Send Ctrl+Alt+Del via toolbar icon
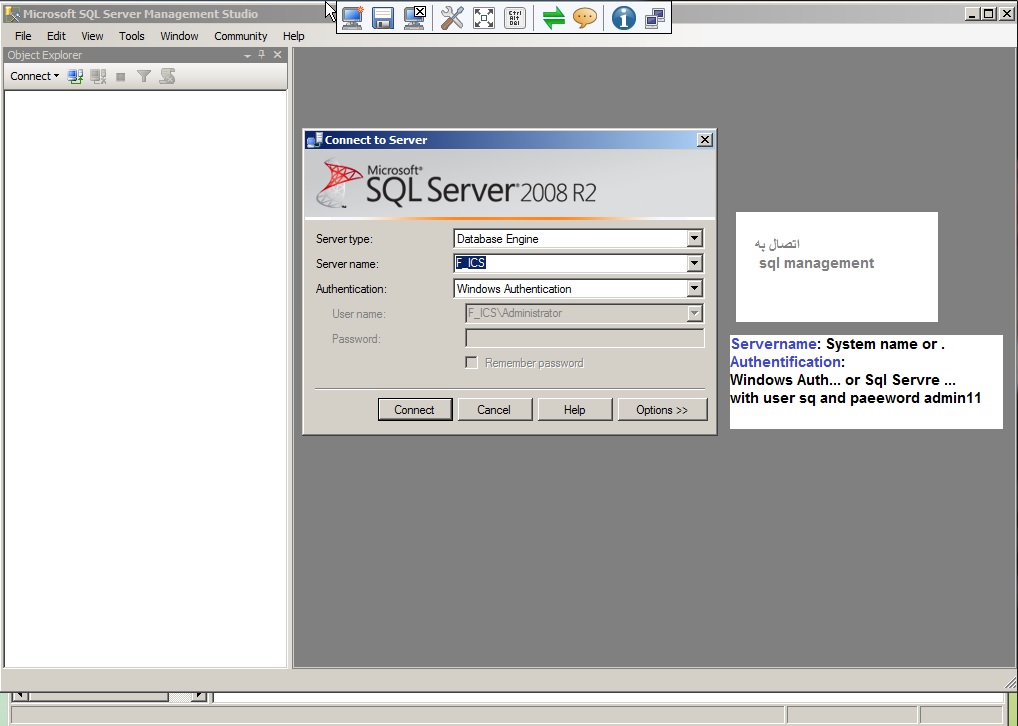Screen dimensions: 1018x726 515,17
